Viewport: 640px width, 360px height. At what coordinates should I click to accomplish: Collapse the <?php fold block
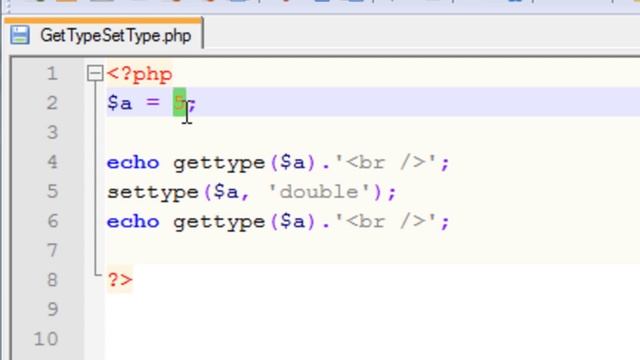[x=95, y=73]
